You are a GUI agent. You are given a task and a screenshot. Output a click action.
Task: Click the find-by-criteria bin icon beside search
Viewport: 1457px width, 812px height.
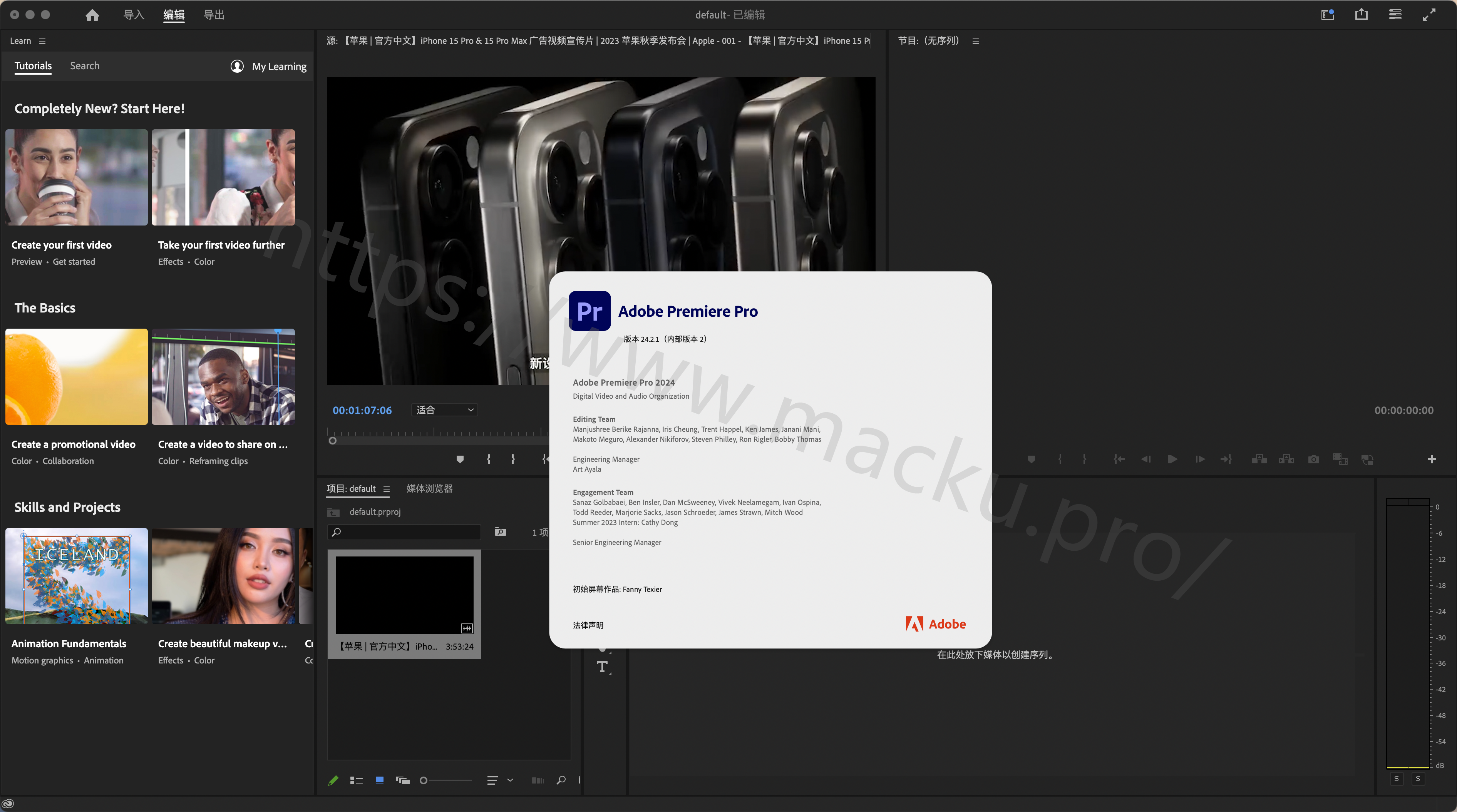pos(500,532)
